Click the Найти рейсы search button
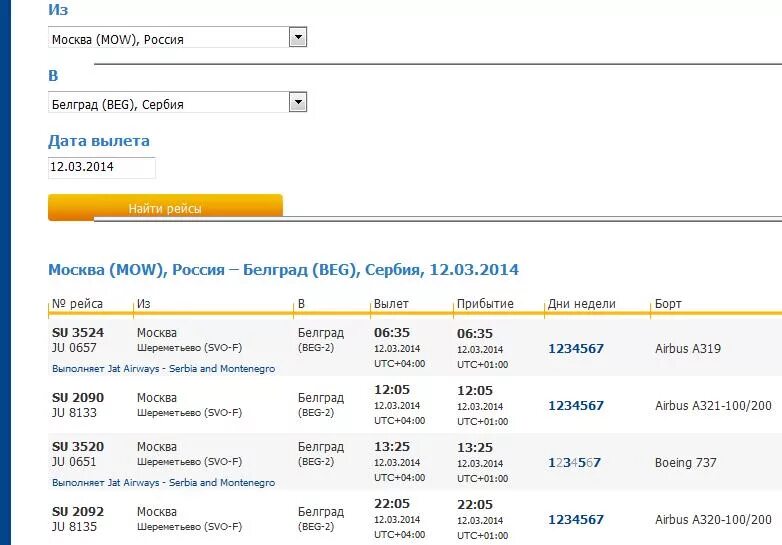 coord(165,207)
